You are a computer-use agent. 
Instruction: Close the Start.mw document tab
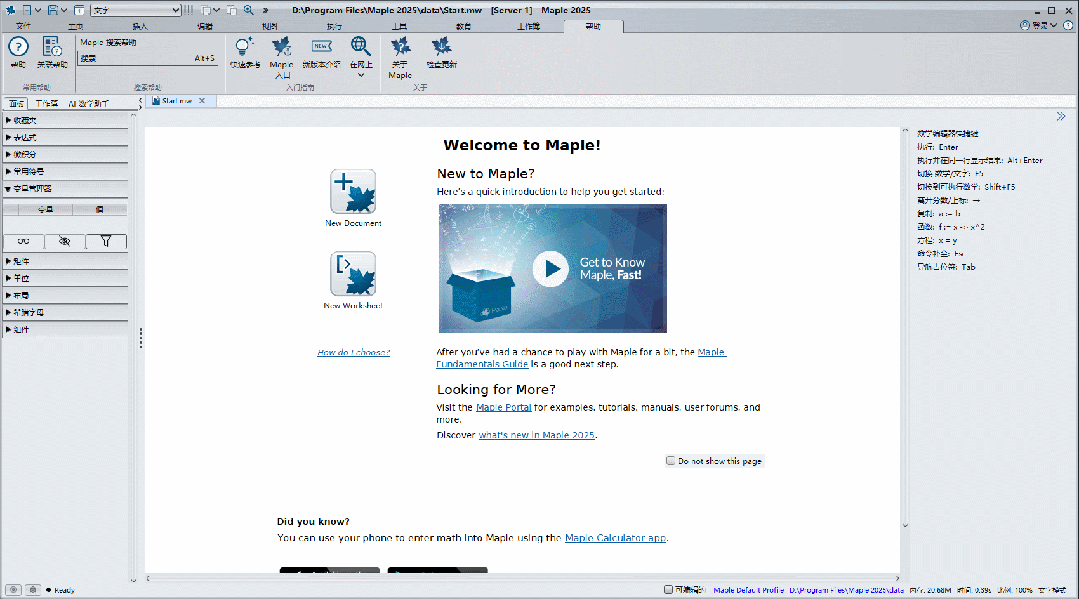click(202, 101)
